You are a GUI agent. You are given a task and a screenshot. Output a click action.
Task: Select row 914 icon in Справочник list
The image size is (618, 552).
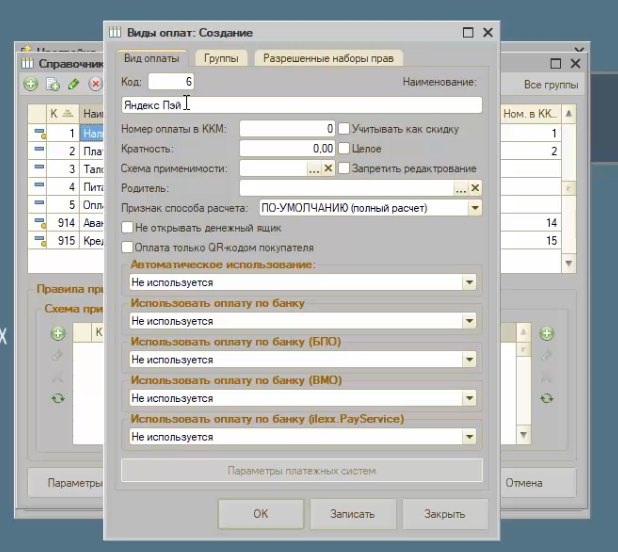coord(40,223)
